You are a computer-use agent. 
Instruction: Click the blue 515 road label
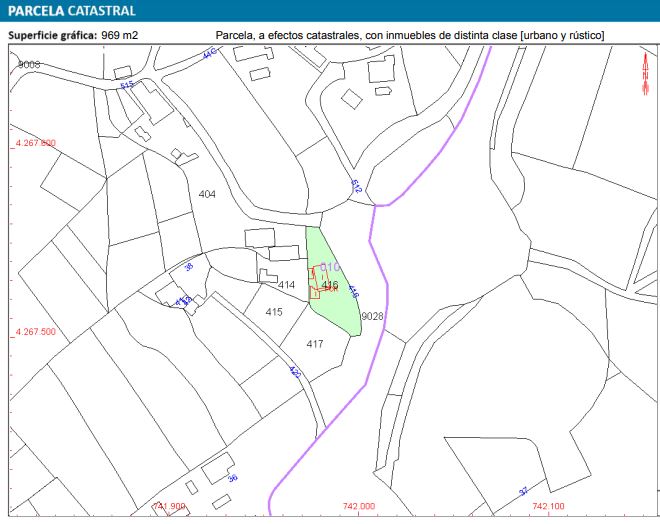click(x=126, y=86)
